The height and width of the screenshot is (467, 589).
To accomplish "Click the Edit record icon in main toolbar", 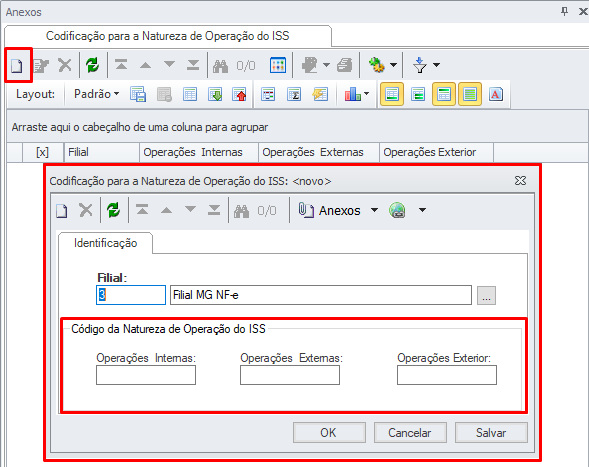I will click(41, 66).
